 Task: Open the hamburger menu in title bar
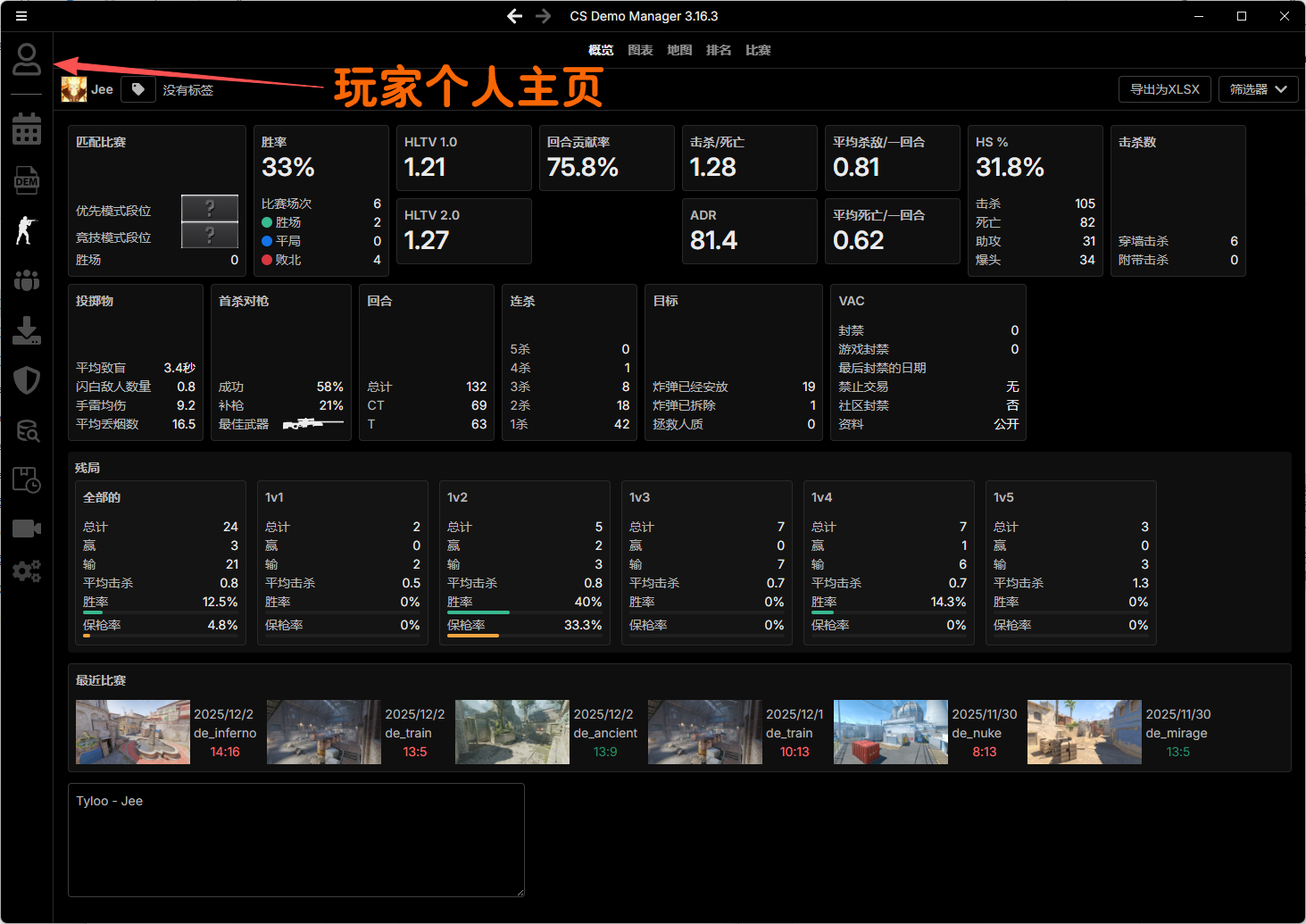[x=21, y=16]
